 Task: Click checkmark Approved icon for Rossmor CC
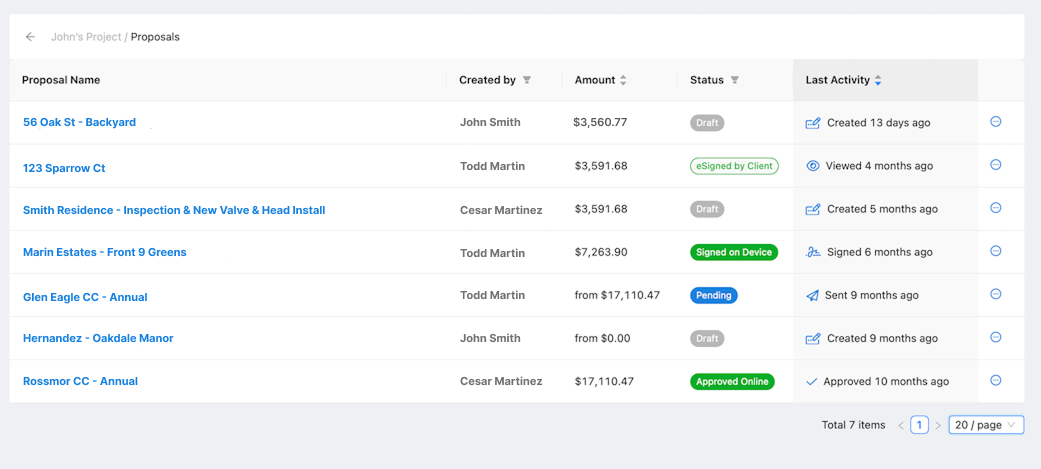[811, 382]
